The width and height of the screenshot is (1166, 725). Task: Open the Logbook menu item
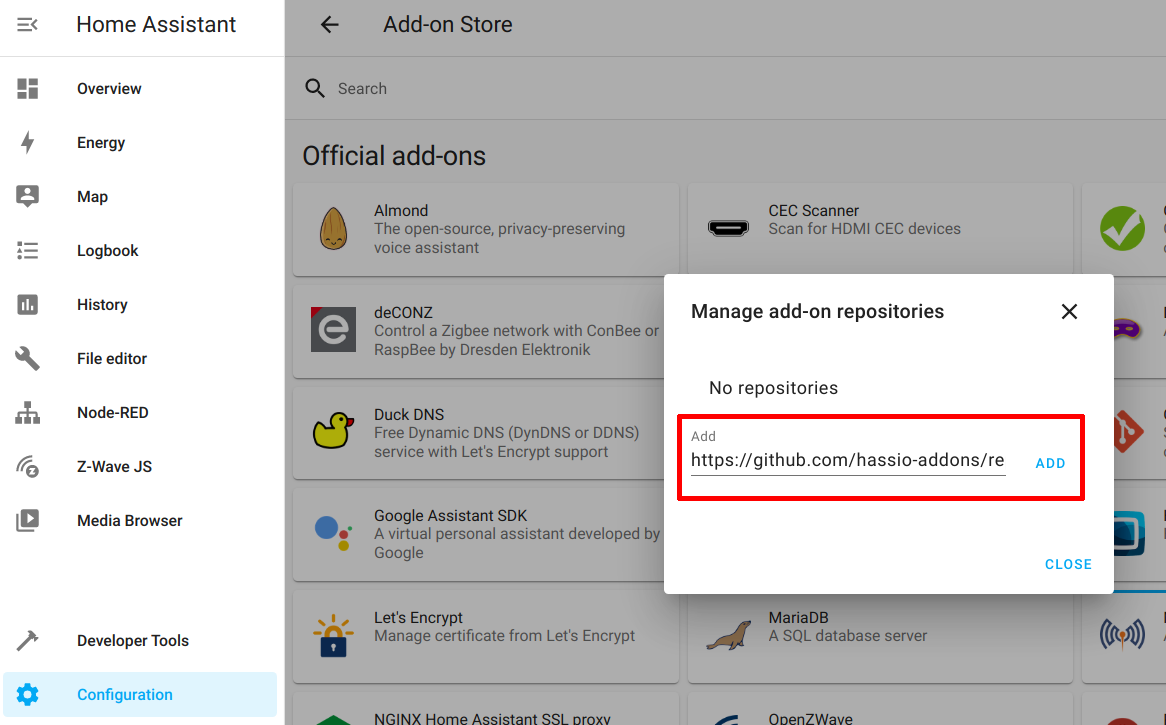tap(140, 251)
